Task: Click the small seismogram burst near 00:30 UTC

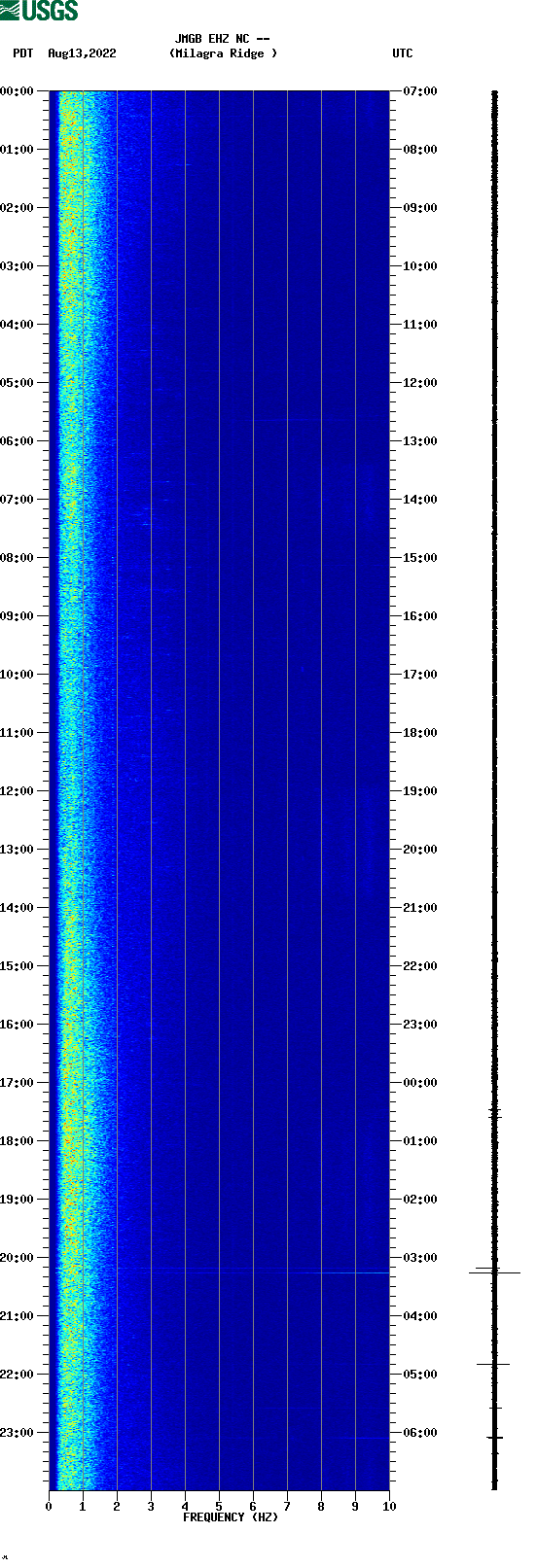Action: click(x=494, y=1113)
